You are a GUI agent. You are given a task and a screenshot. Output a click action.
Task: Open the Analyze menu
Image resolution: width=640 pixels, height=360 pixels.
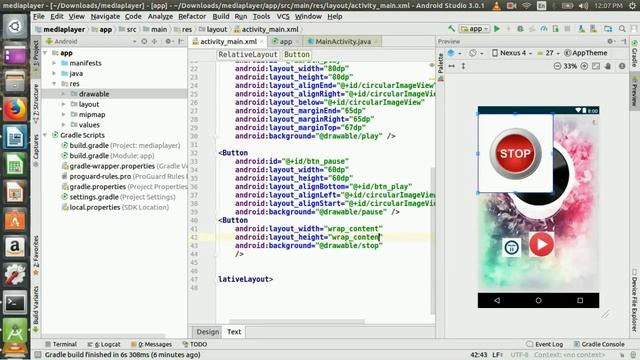(x=160, y=16)
